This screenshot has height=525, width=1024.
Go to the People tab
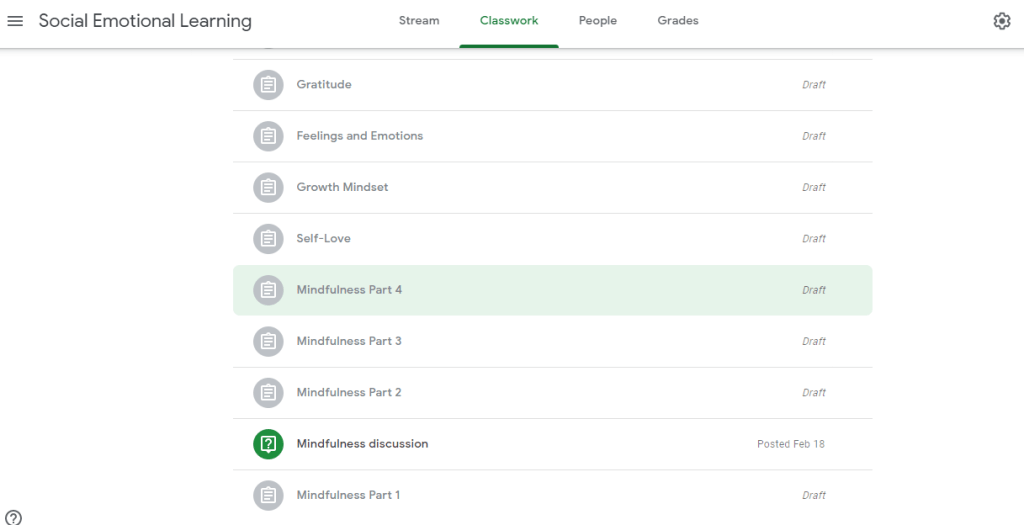coord(597,21)
